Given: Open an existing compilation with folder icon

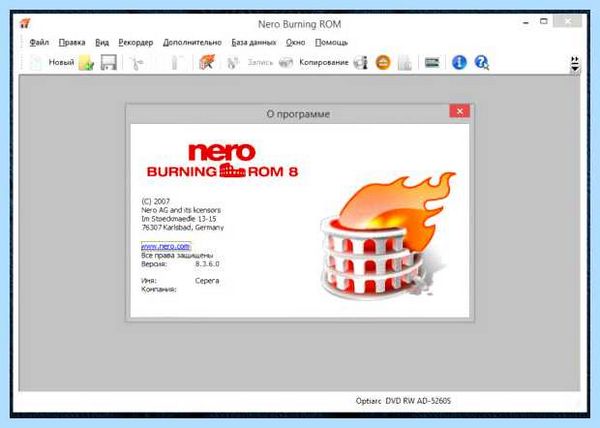Looking at the screenshot, I should click(x=86, y=62).
